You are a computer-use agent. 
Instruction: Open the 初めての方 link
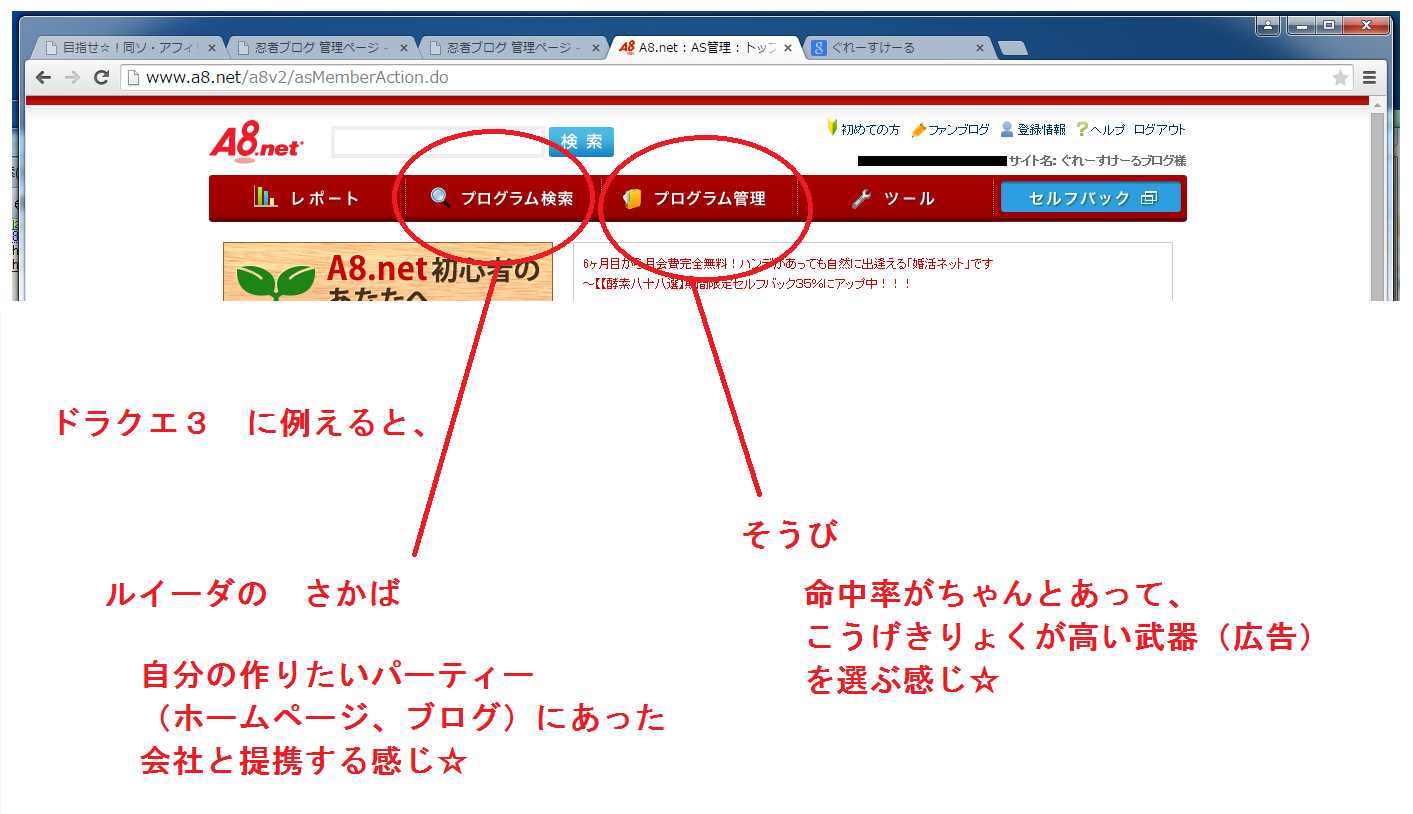point(863,130)
